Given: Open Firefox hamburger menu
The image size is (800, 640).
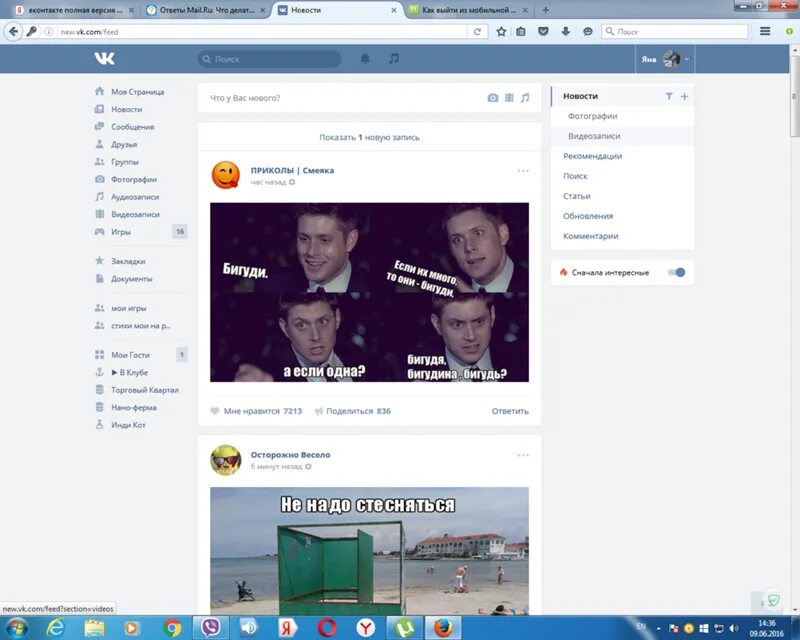Looking at the screenshot, I should (x=765, y=32).
